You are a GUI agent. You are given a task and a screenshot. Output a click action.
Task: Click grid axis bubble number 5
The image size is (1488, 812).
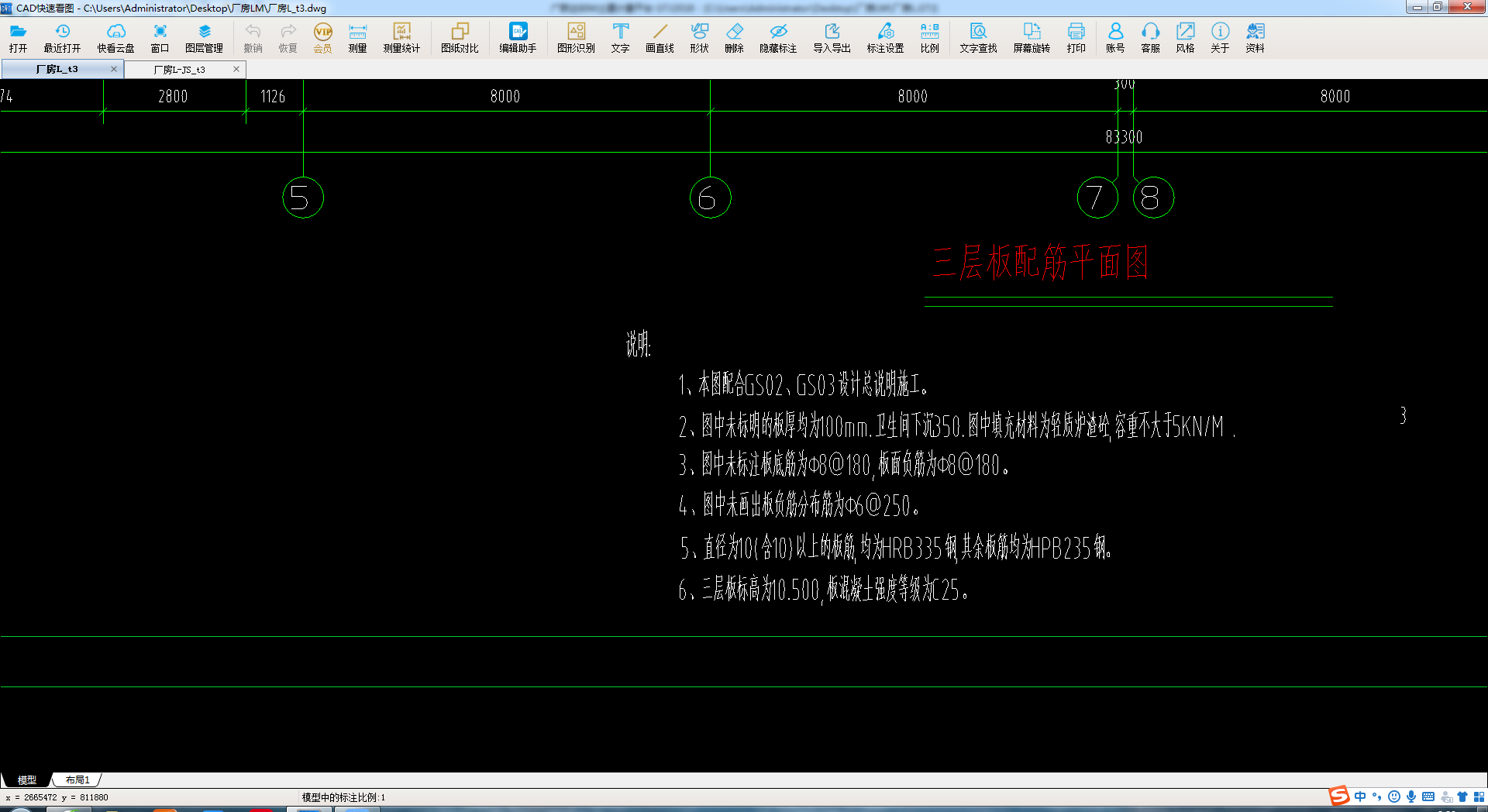pos(303,198)
